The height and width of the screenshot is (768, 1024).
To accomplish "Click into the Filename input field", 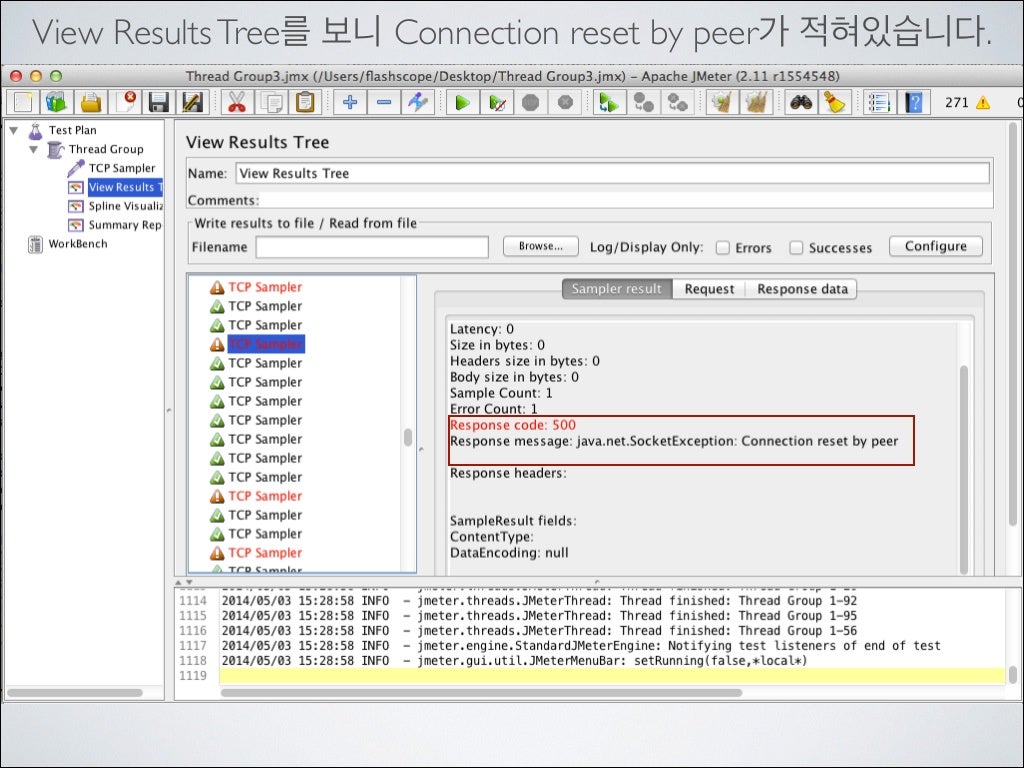I will tap(372, 247).
